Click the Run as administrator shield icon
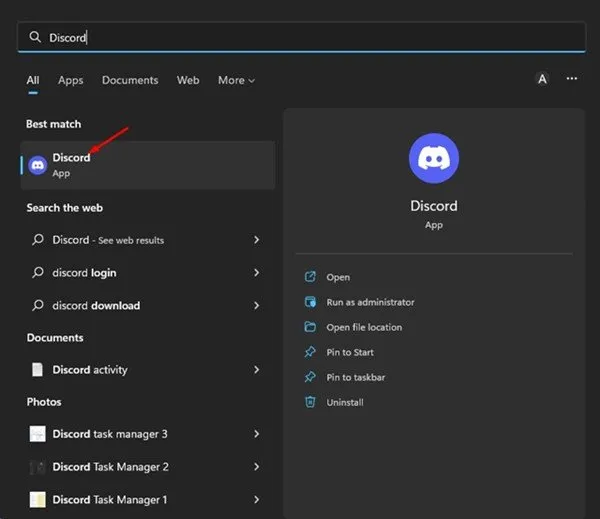 tap(310, 302)
